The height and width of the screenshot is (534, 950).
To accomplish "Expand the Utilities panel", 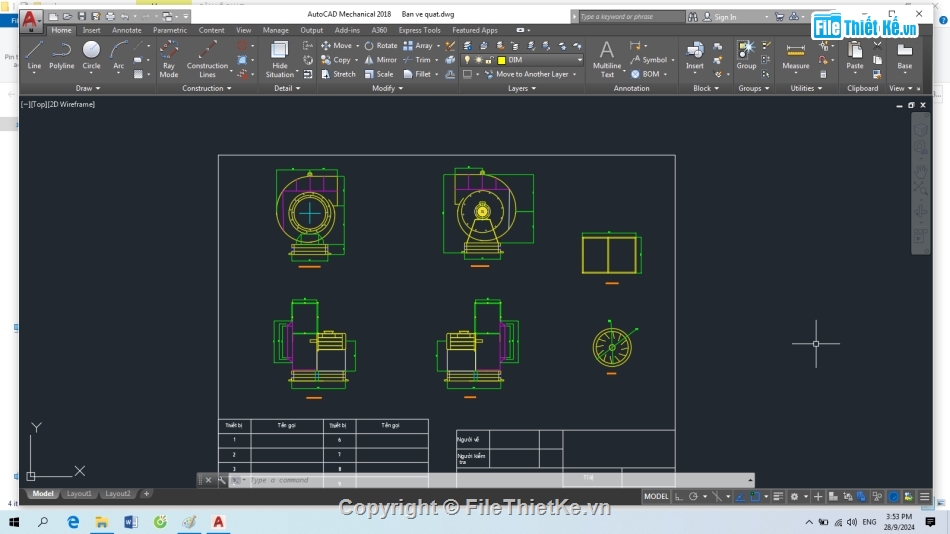I will [806, 88].
